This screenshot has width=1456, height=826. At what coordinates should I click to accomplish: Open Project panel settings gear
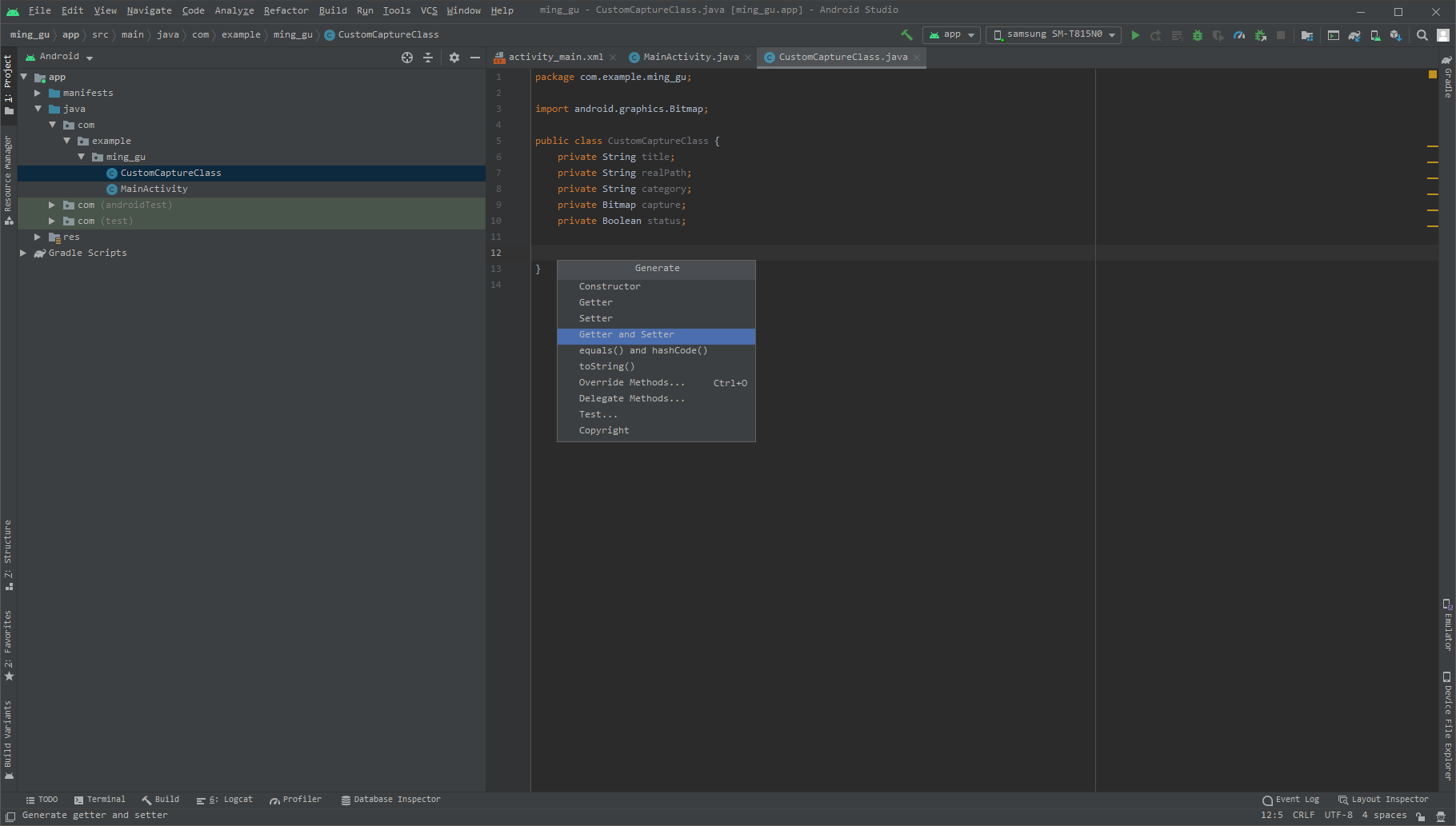tap(454, 58)
